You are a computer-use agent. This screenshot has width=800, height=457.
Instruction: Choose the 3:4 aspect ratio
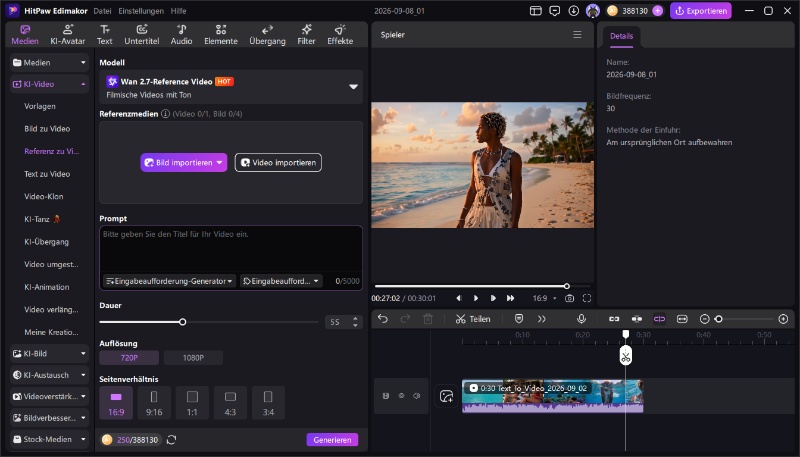tap(268, 403)
